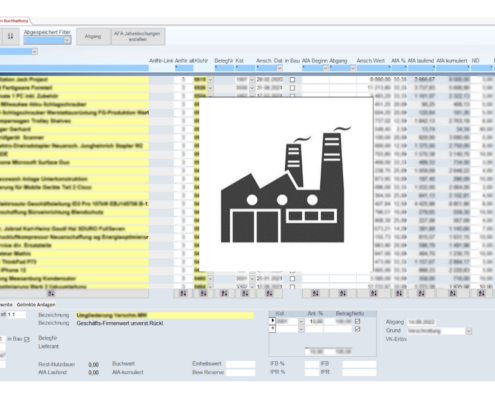495x400 pixels.
Task: Click the AfA laufend filter field
Action: 422,68
